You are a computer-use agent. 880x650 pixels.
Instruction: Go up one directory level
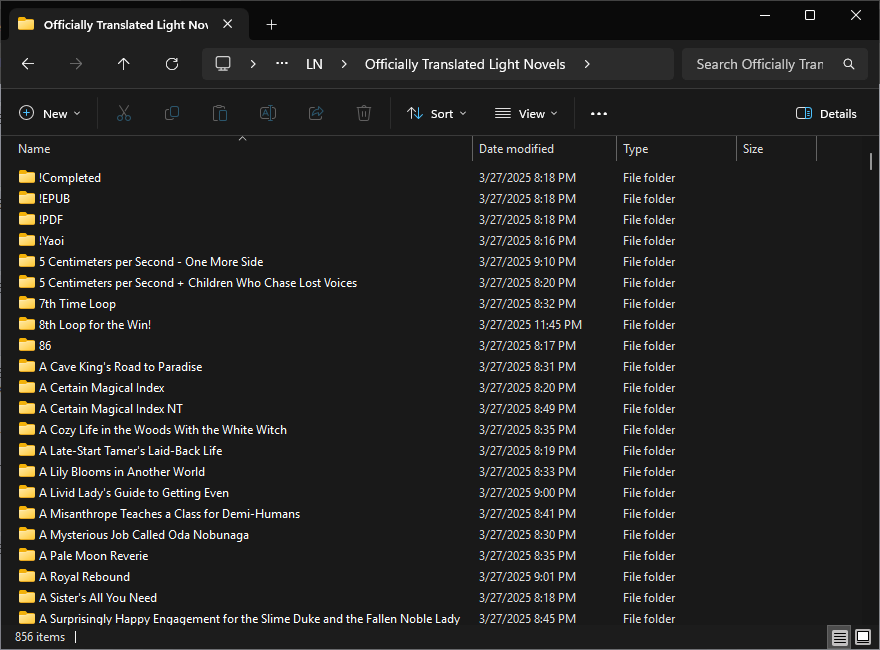(124, 64)
